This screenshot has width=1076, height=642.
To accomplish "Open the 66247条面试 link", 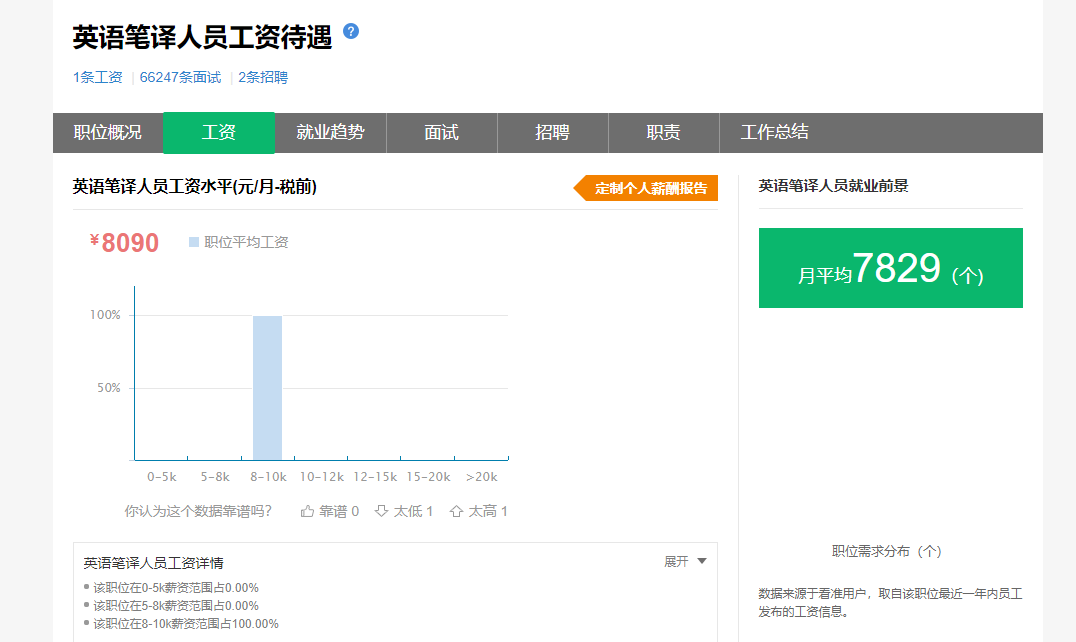I will coord(180,77).
